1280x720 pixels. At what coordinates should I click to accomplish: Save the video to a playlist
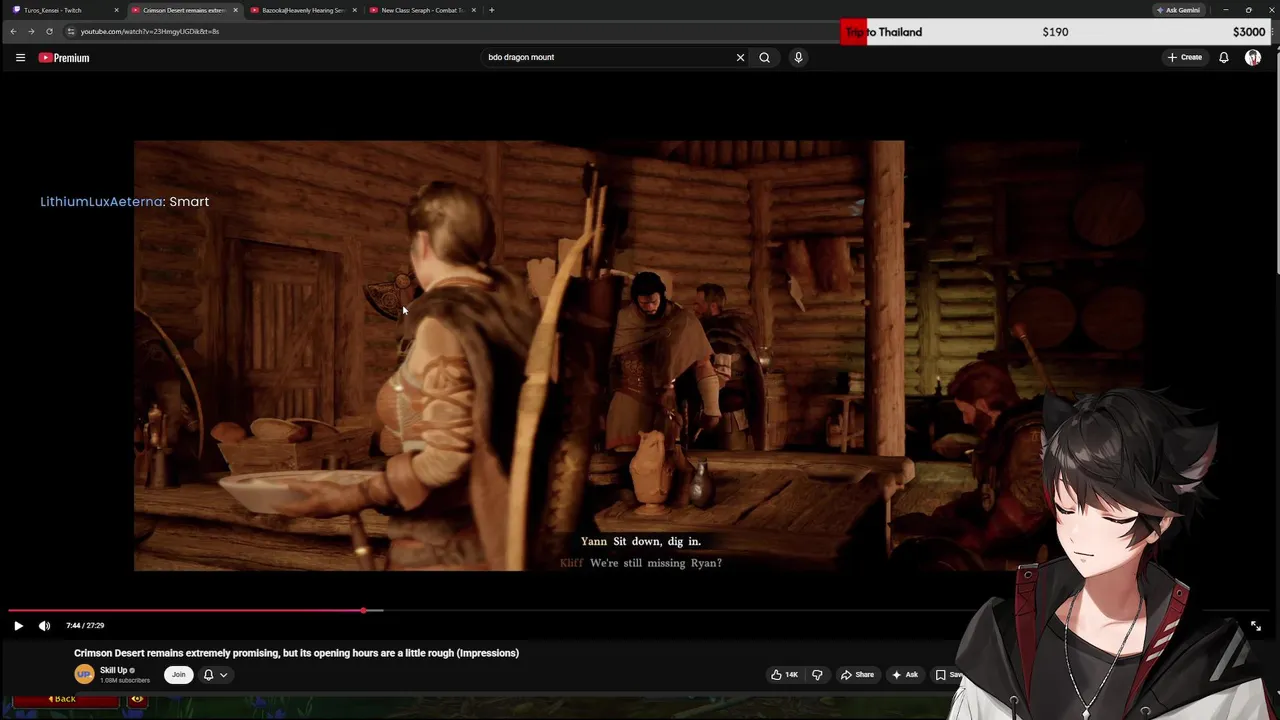[x=947, y=675]
